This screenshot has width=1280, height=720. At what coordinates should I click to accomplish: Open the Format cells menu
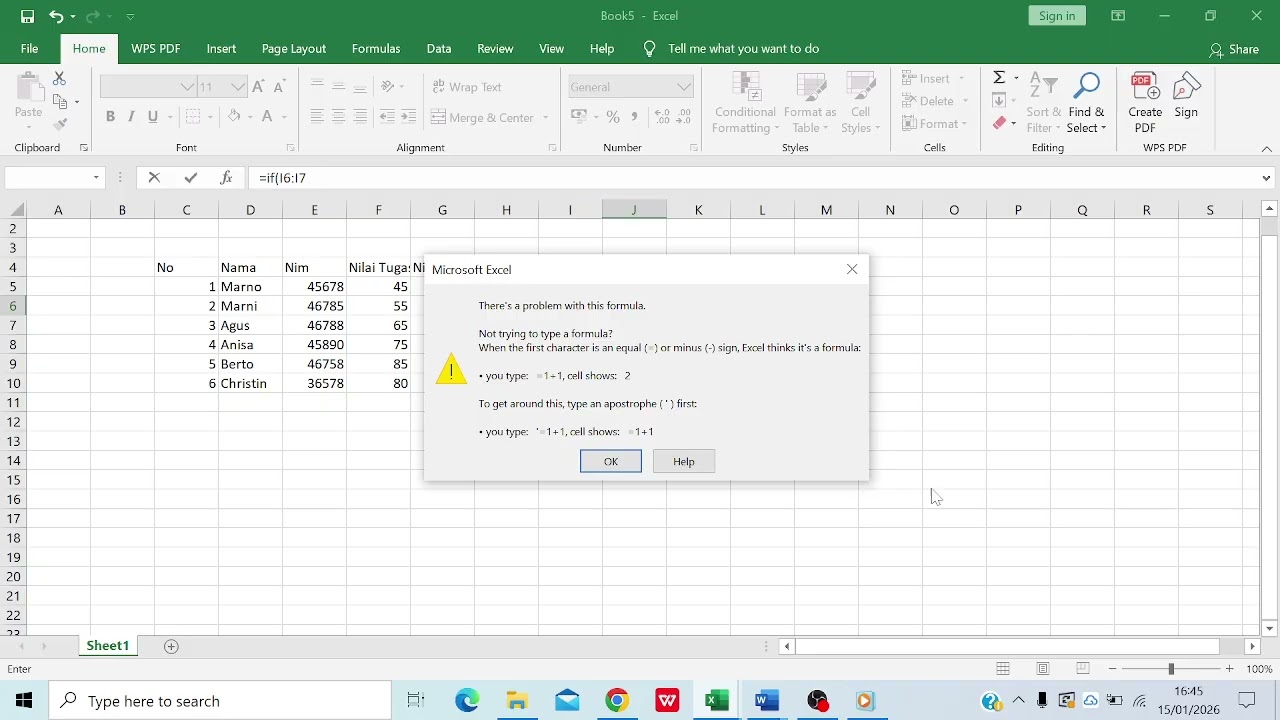click(x=936, y=124)
